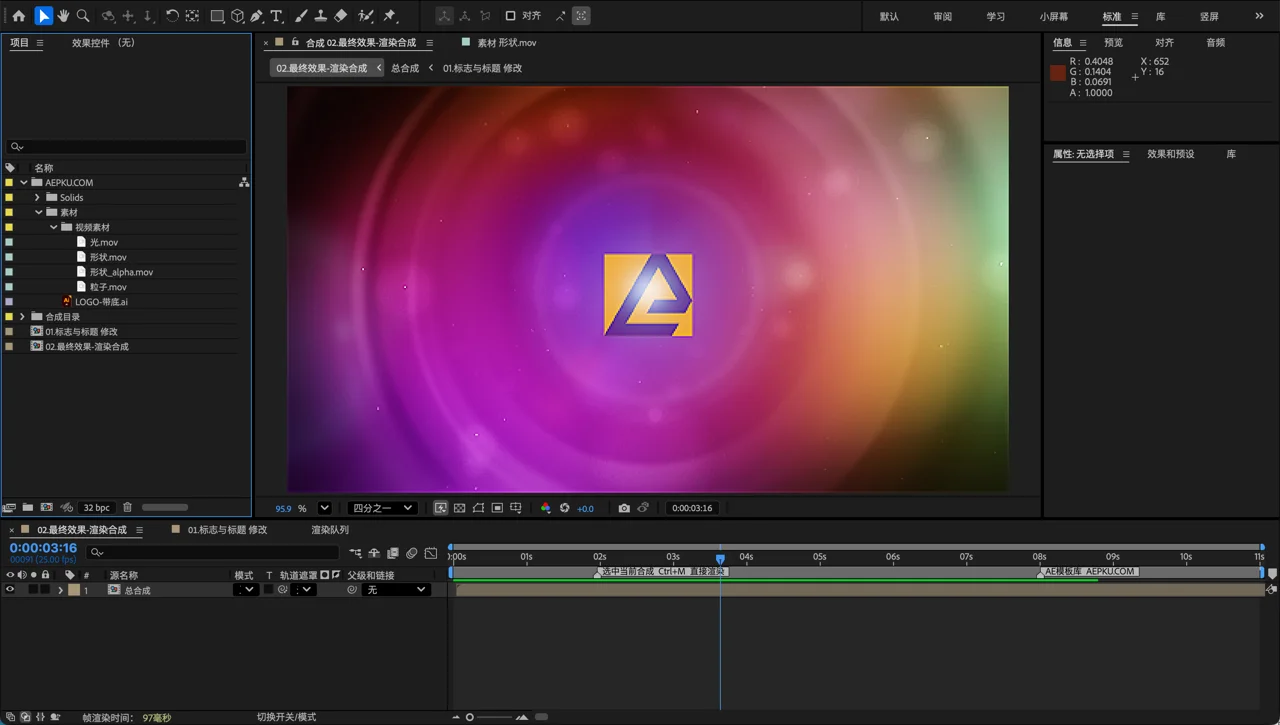
Task: Switch to the 渲染队列 tab
Action: pos(330,530)
